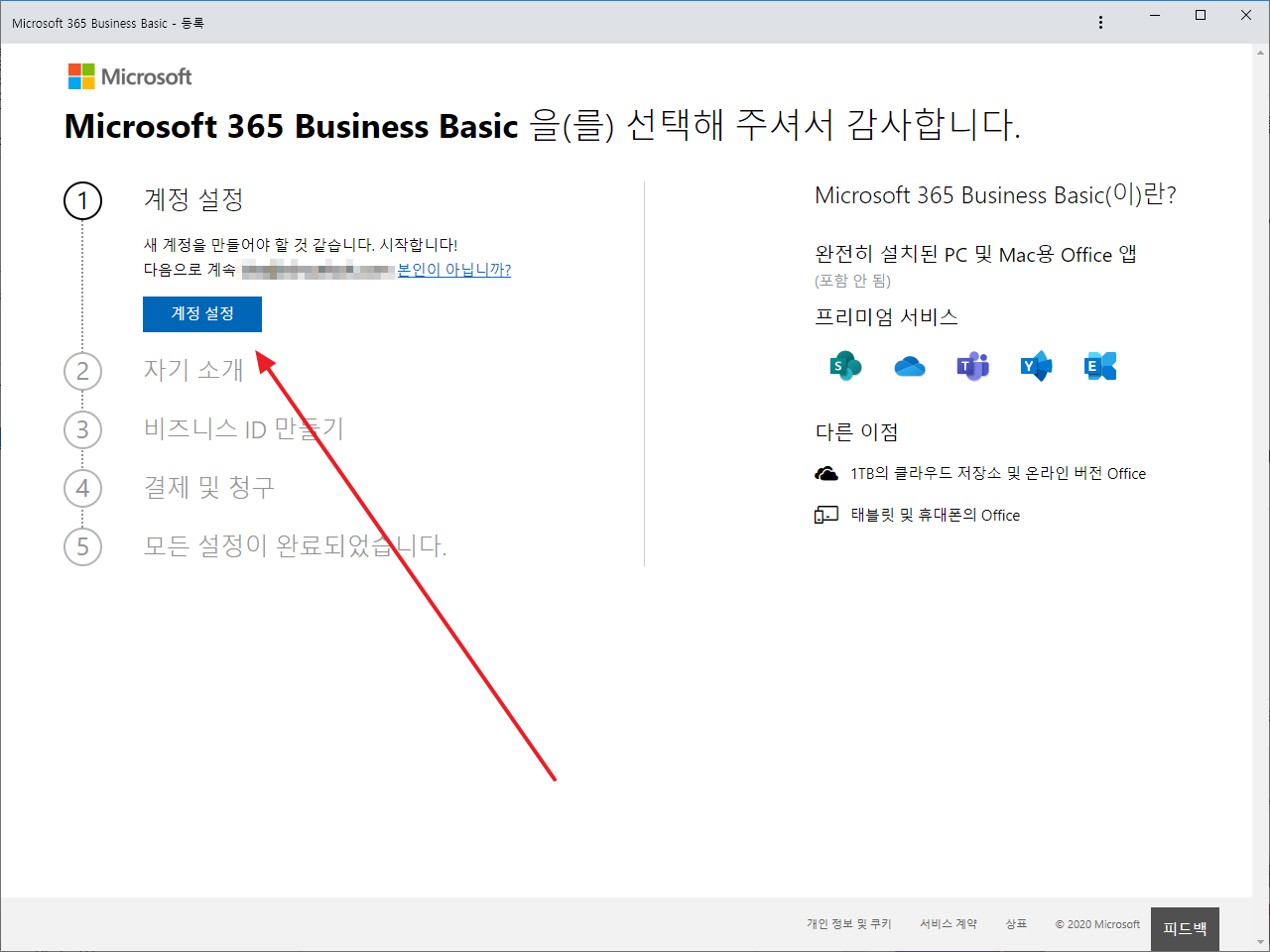Click the Microsoft Teams icon
1270x952 pixels.
pos(973,366)
